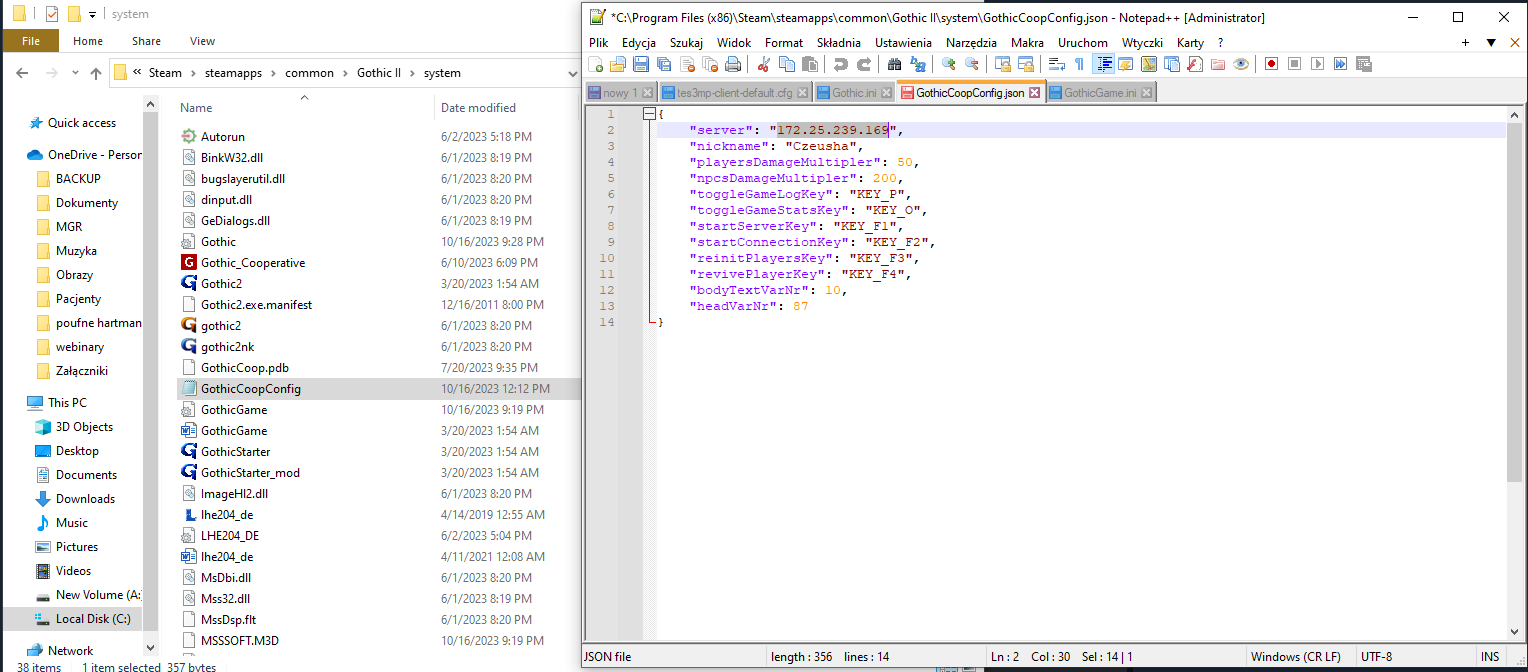This screenshot has height=672, width=1528.
Task: Close the nowy 1 tab
Action: (x=648, y=92)
